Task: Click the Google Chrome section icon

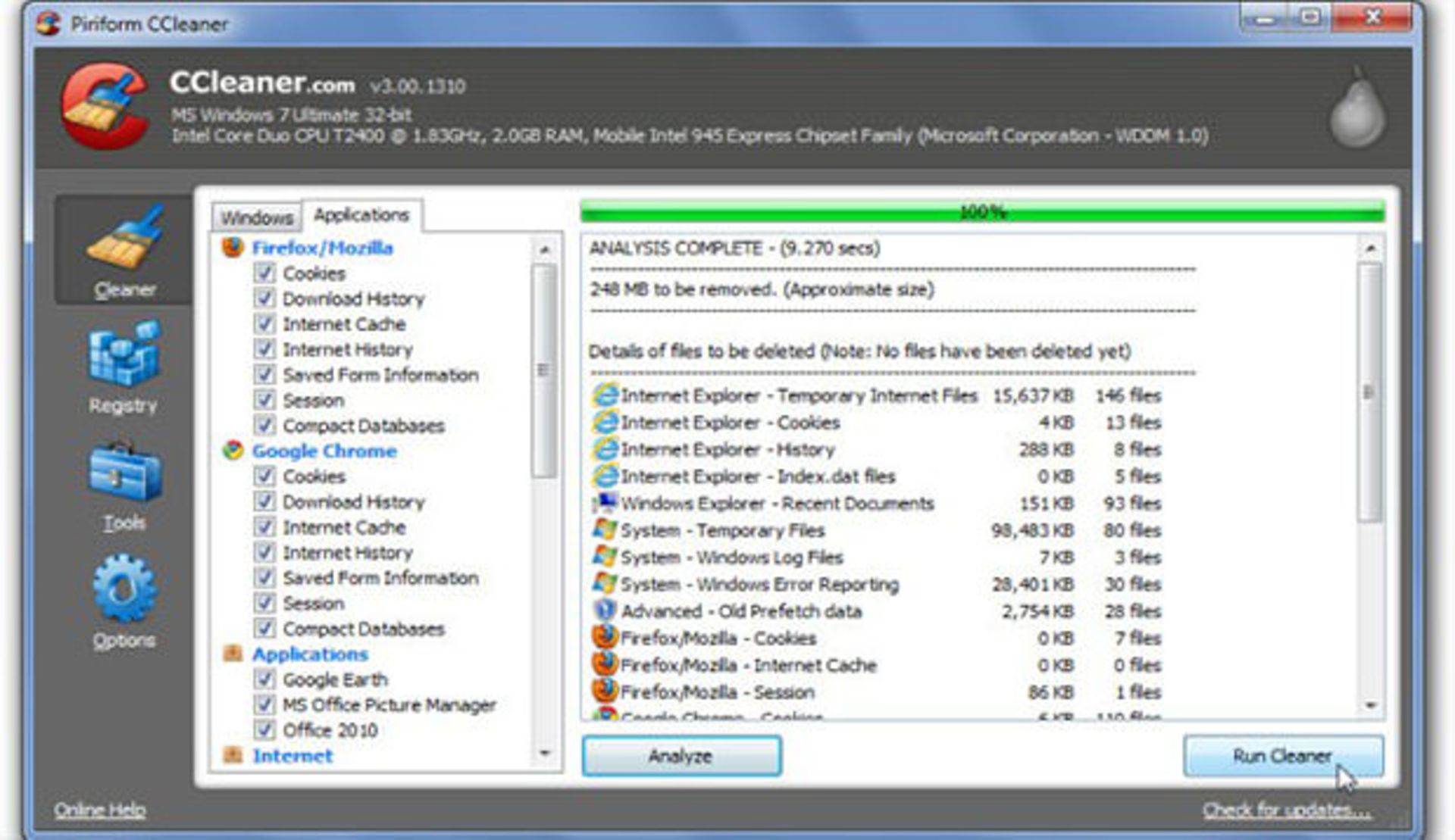Action: (x=232, y=451)
